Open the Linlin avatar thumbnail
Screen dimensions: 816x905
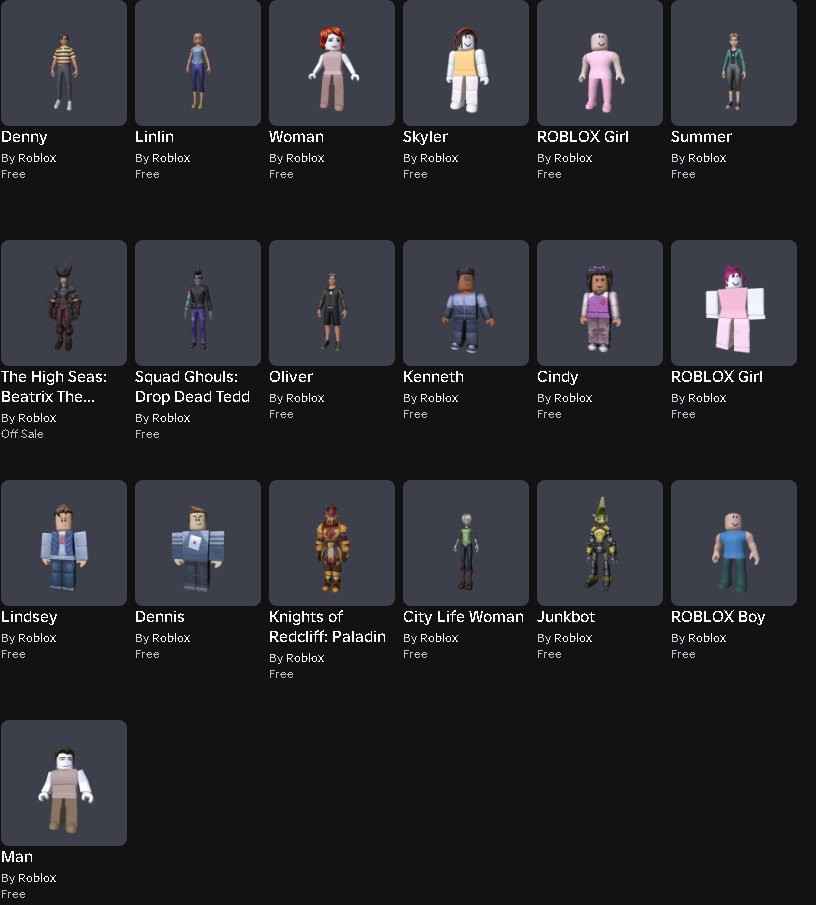point(198,62)
